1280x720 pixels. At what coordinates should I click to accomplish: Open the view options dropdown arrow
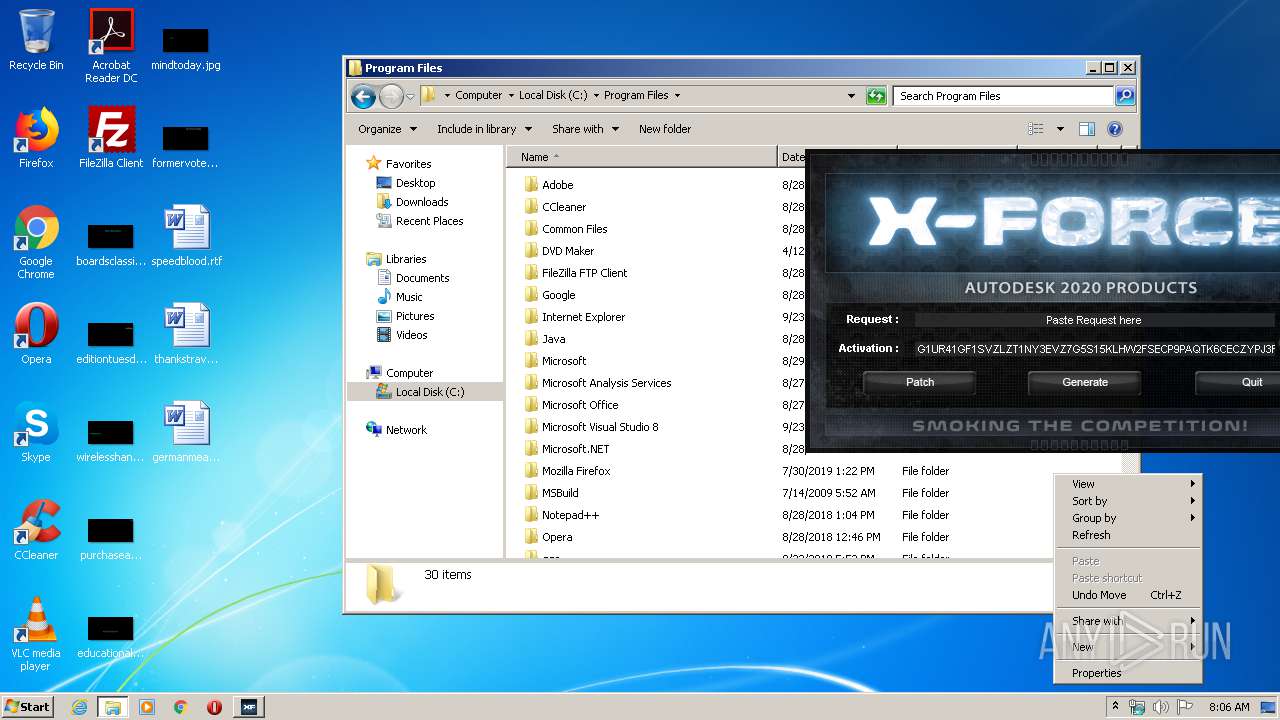1059,129
